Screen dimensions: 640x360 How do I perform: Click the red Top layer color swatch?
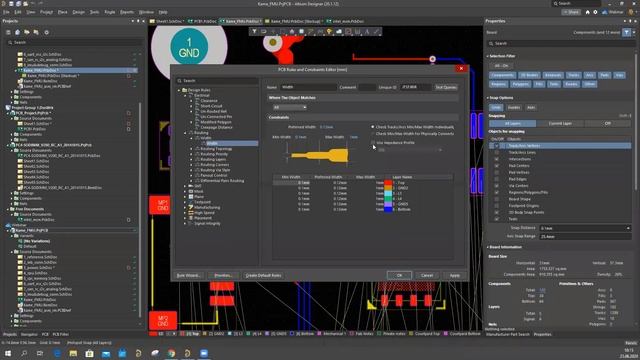[388, 183]
